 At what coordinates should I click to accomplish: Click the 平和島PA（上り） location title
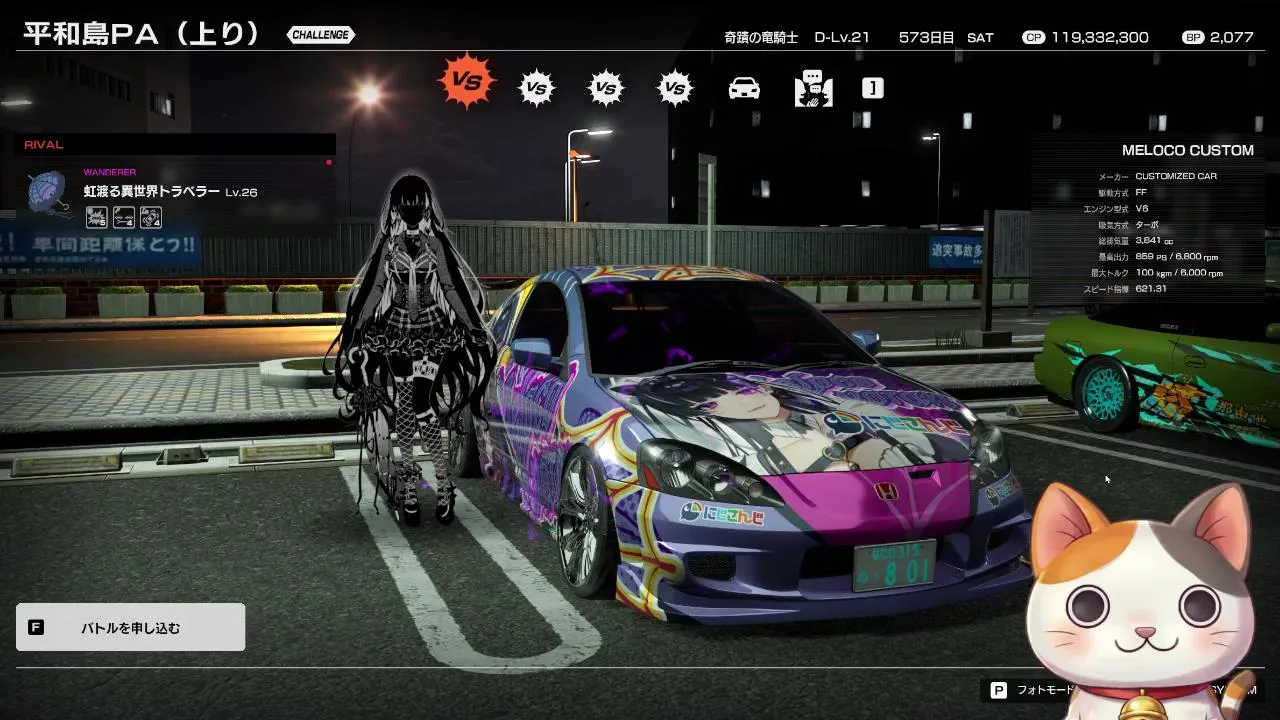[x=141, y=33]
